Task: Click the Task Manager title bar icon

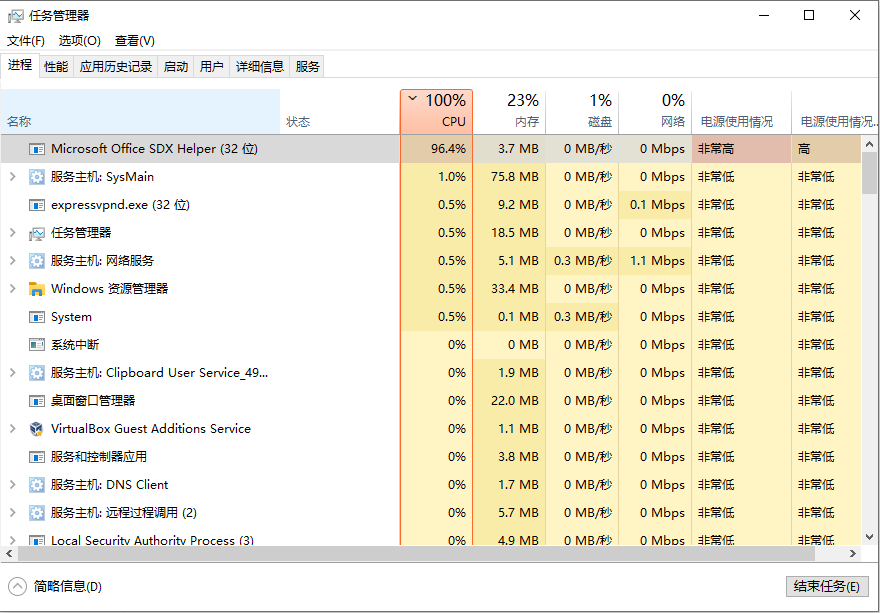Action: [x=16, y=16]
